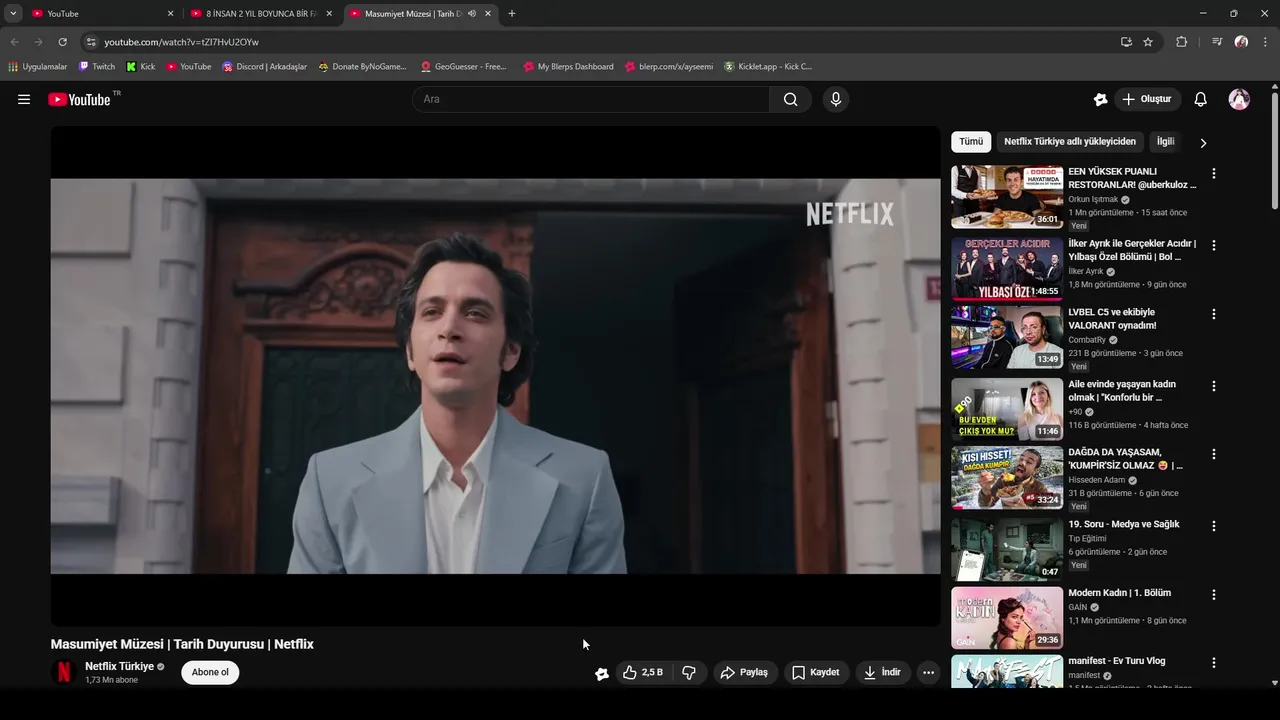
Task: Download the video with İndir
Action: (883, 673)
